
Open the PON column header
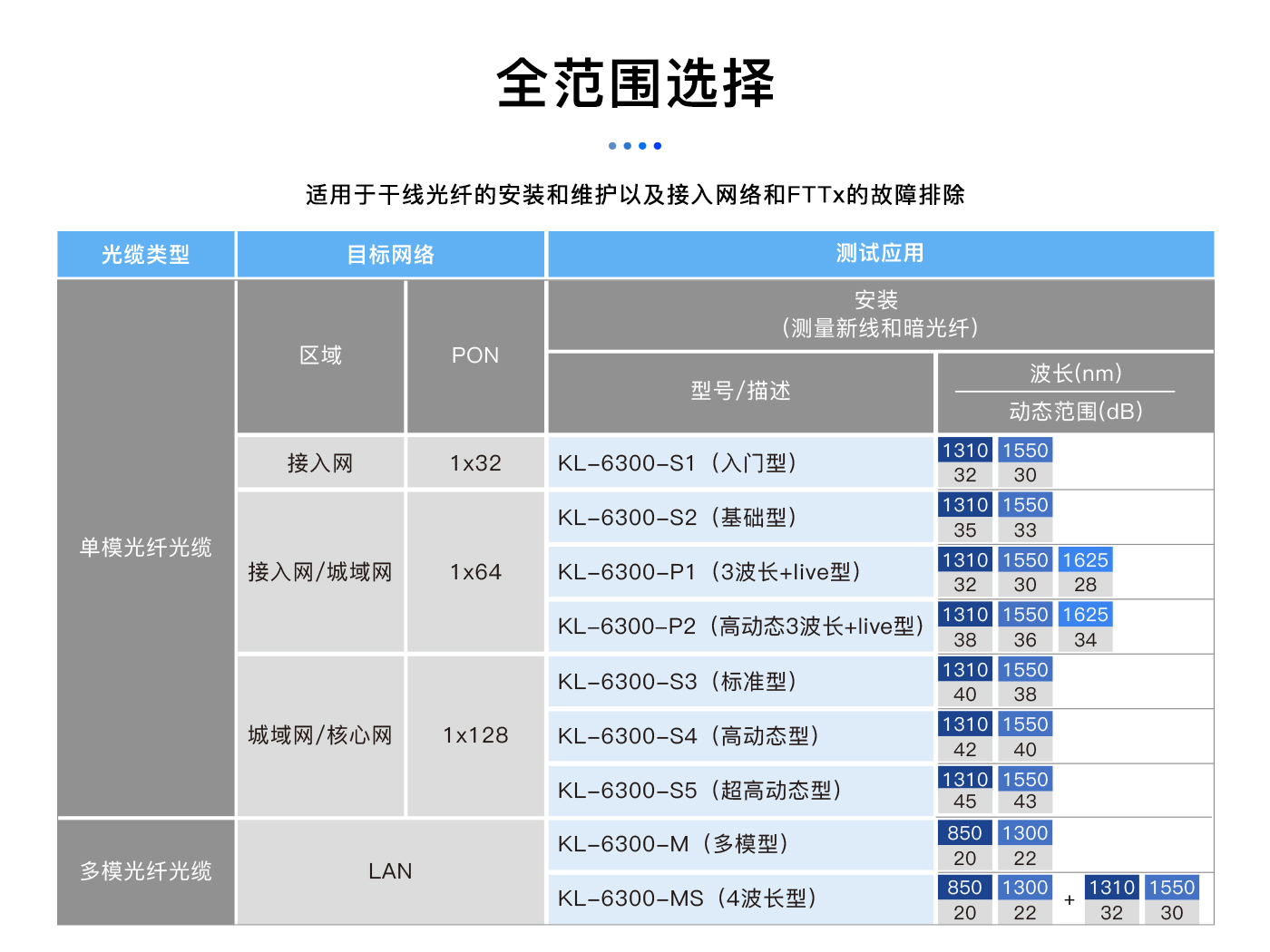click(474, 355)
